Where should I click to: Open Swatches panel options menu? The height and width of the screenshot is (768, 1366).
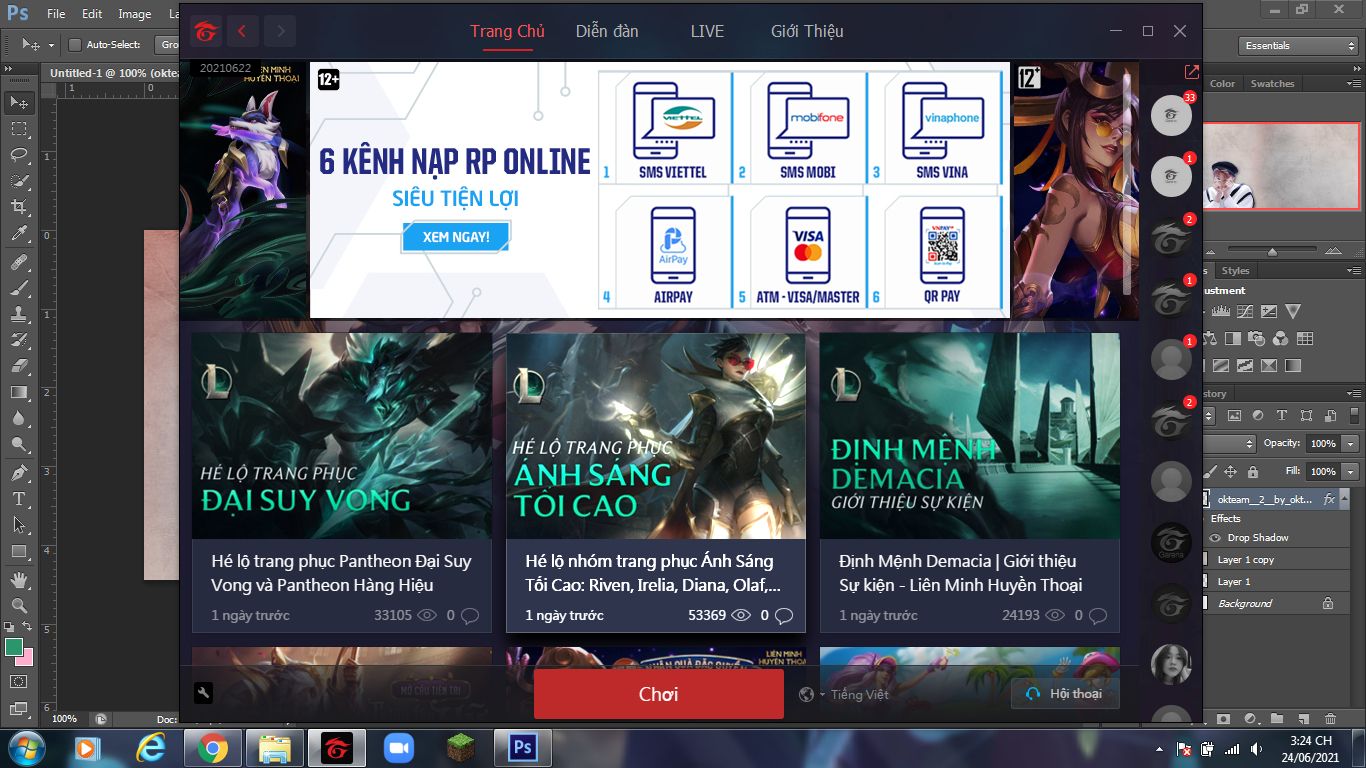tap(1353, 84)
